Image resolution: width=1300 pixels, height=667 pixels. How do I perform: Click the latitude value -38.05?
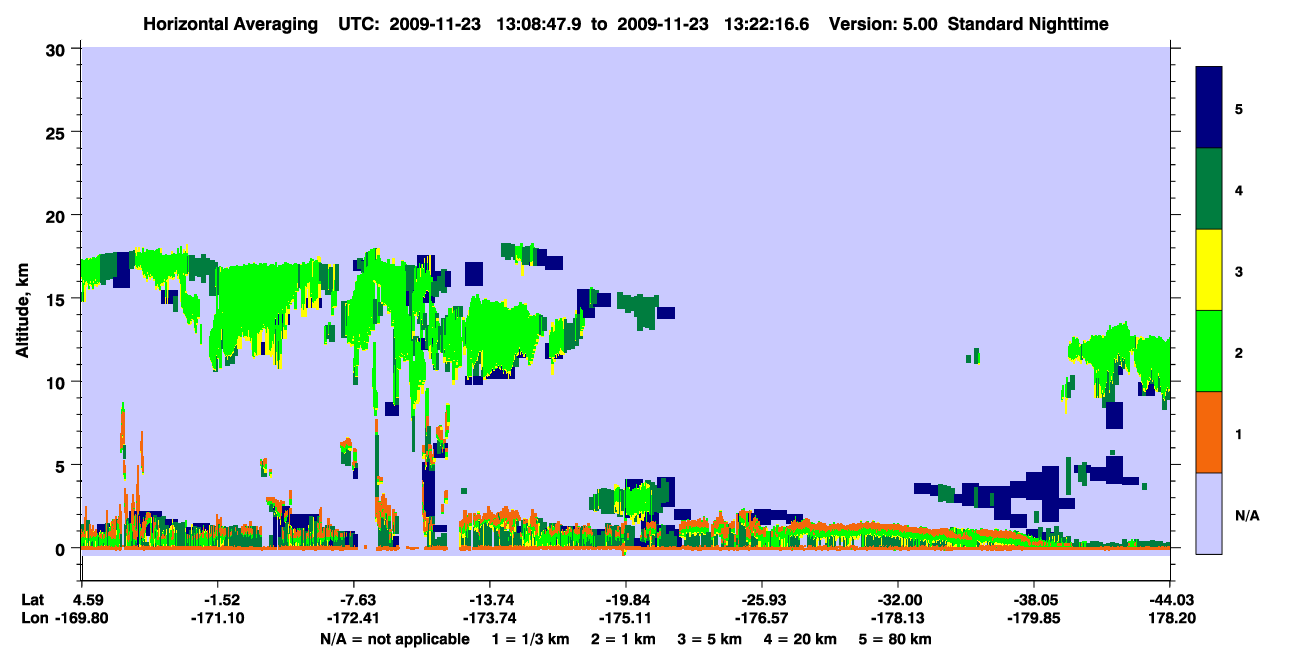pyautogui.click(x=1033, y=600)
